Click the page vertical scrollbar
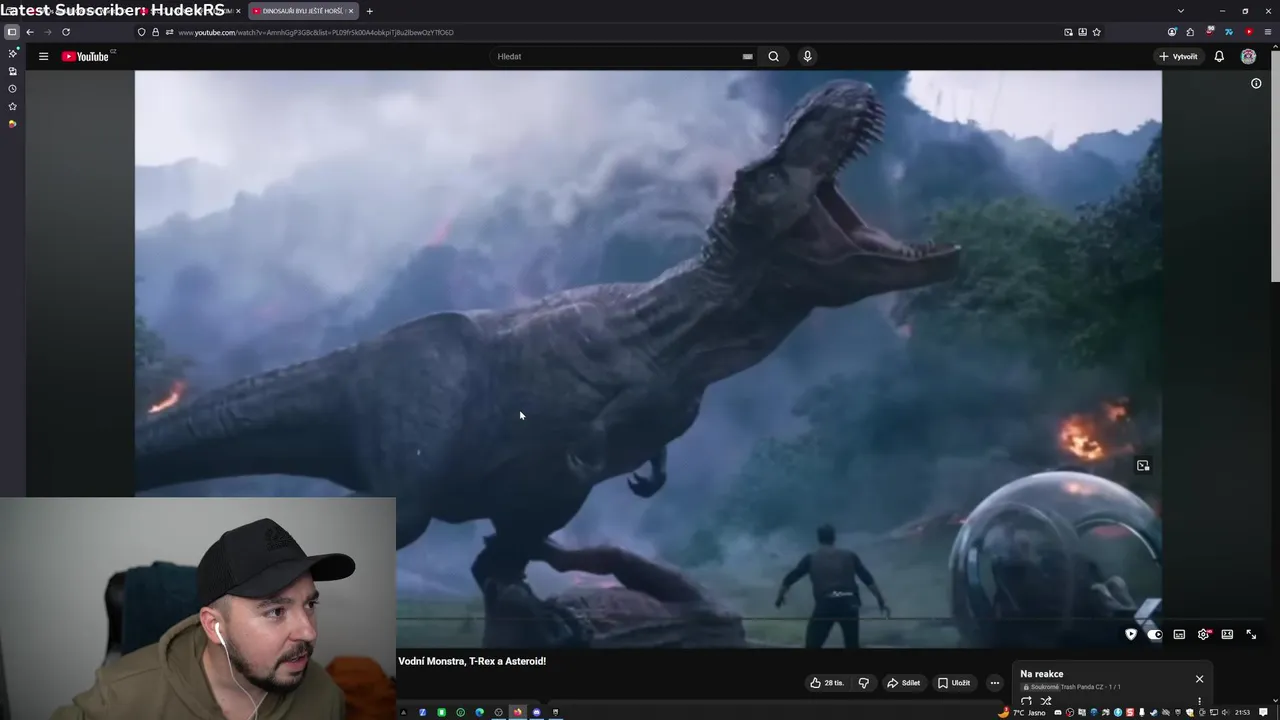The width and height of the screenshot is (1280, 720). coord(1275,165)
